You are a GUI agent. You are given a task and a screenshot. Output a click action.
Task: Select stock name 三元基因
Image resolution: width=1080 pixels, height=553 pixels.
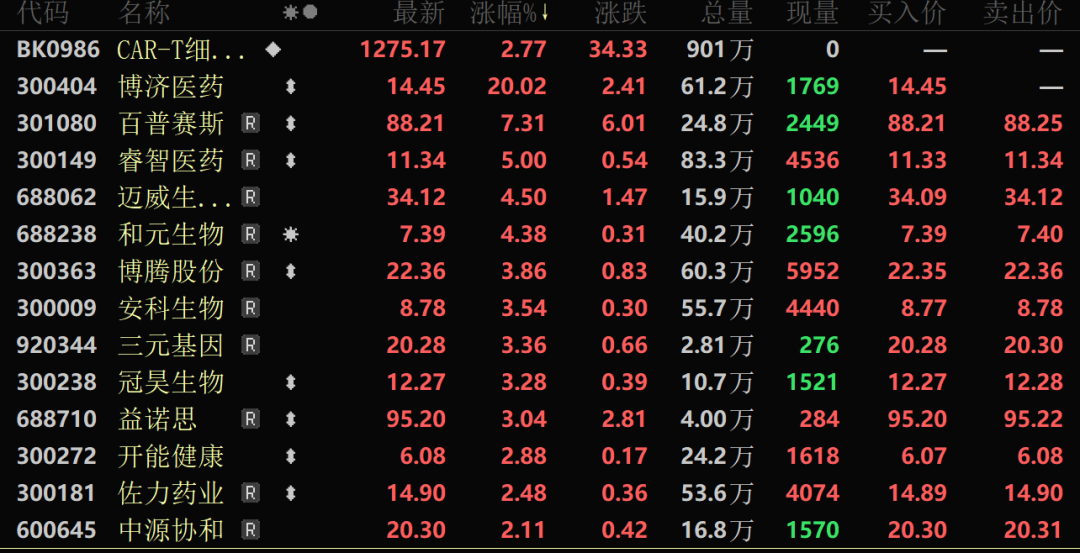coord(171,345)
